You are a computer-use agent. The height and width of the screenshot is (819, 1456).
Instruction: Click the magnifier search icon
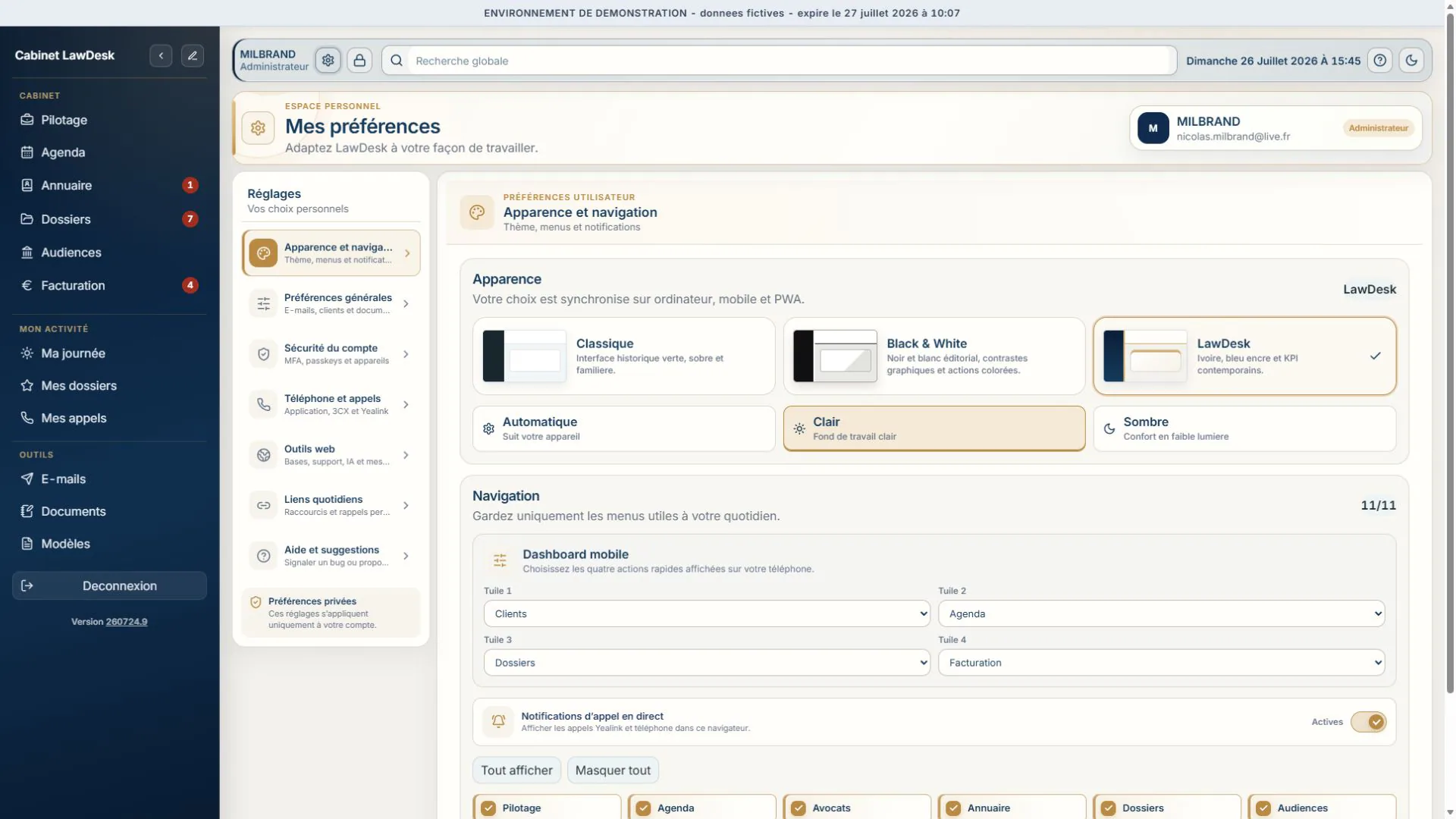tap(396, 61)
